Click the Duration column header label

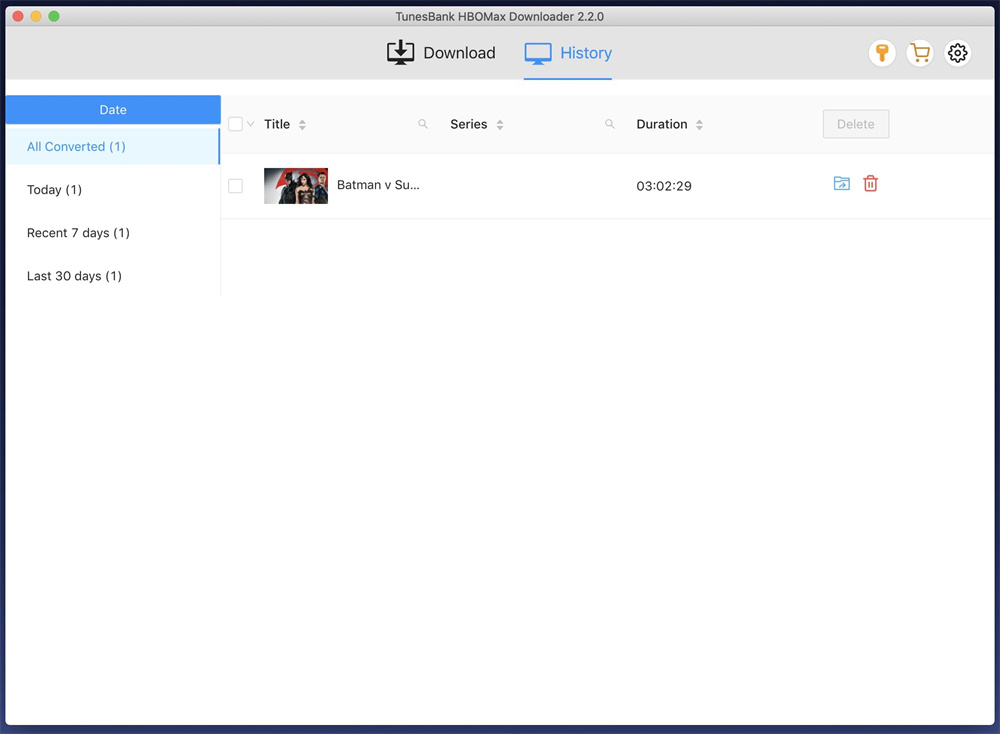click(x=662, y=124)
